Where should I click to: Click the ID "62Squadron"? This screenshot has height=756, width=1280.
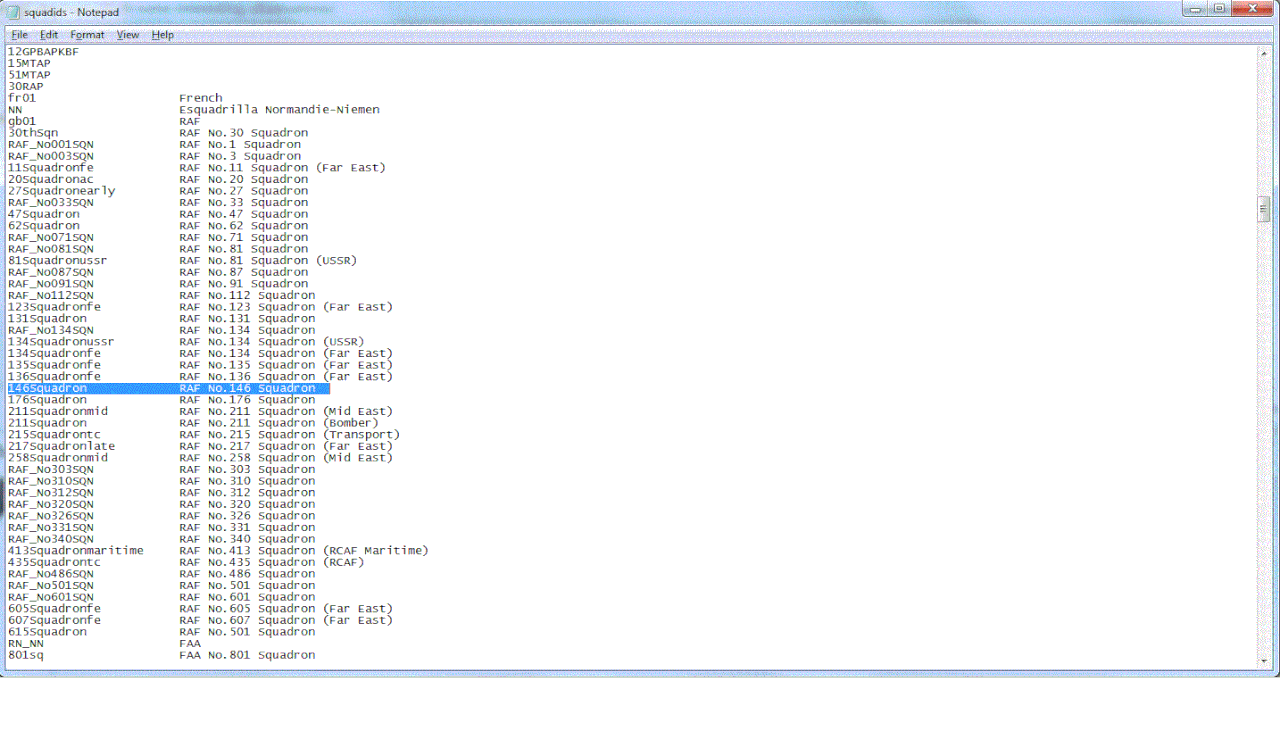point(44,226)
